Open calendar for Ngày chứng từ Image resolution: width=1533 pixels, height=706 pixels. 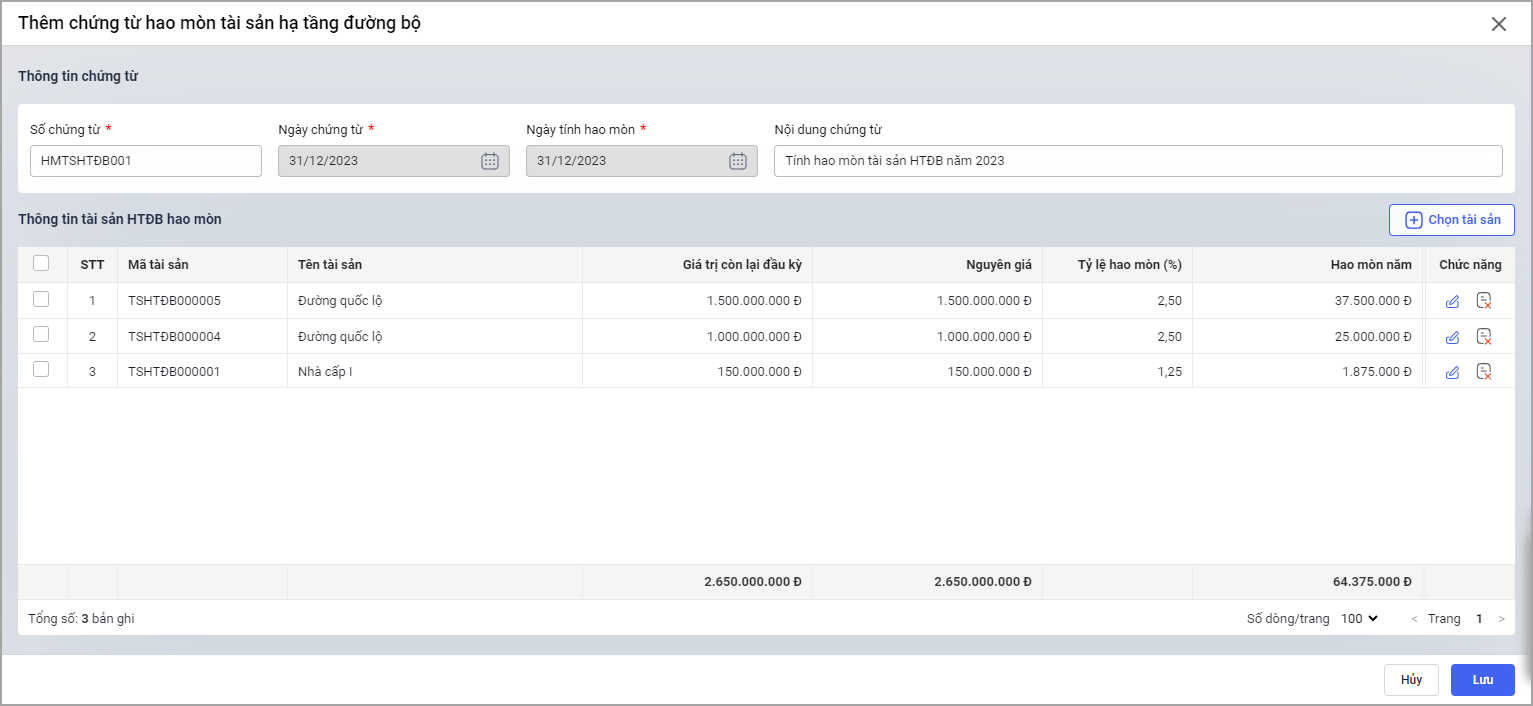490,161
